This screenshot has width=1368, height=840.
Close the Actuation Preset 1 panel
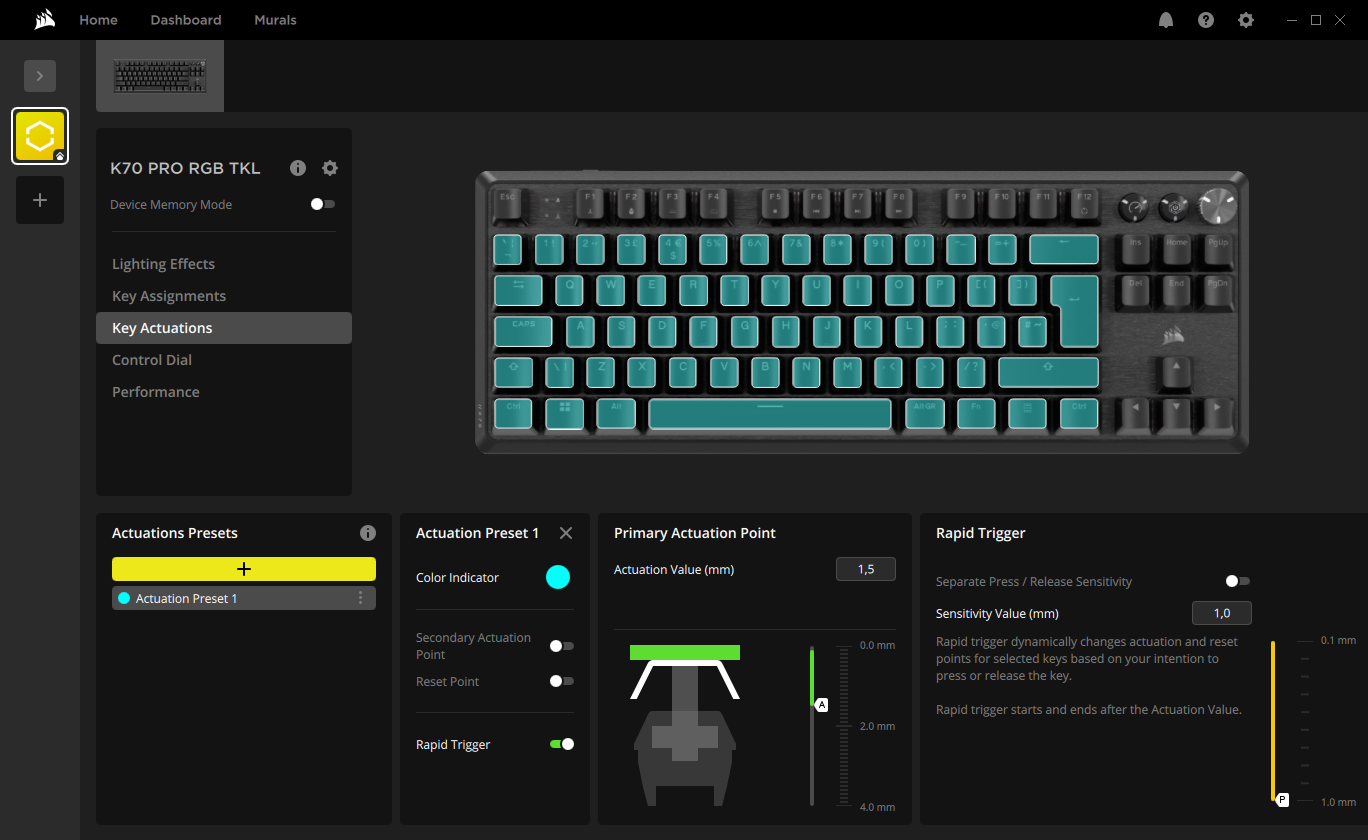[x=566, y=533]
